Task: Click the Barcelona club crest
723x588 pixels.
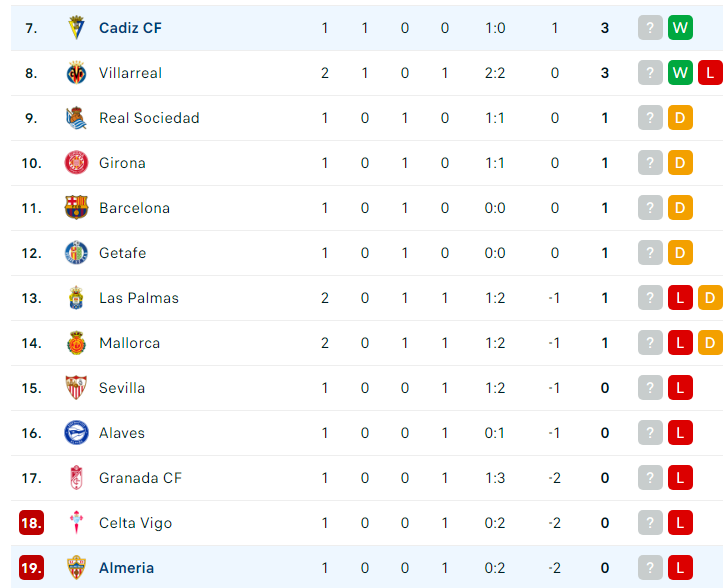Action: (76, 208)
